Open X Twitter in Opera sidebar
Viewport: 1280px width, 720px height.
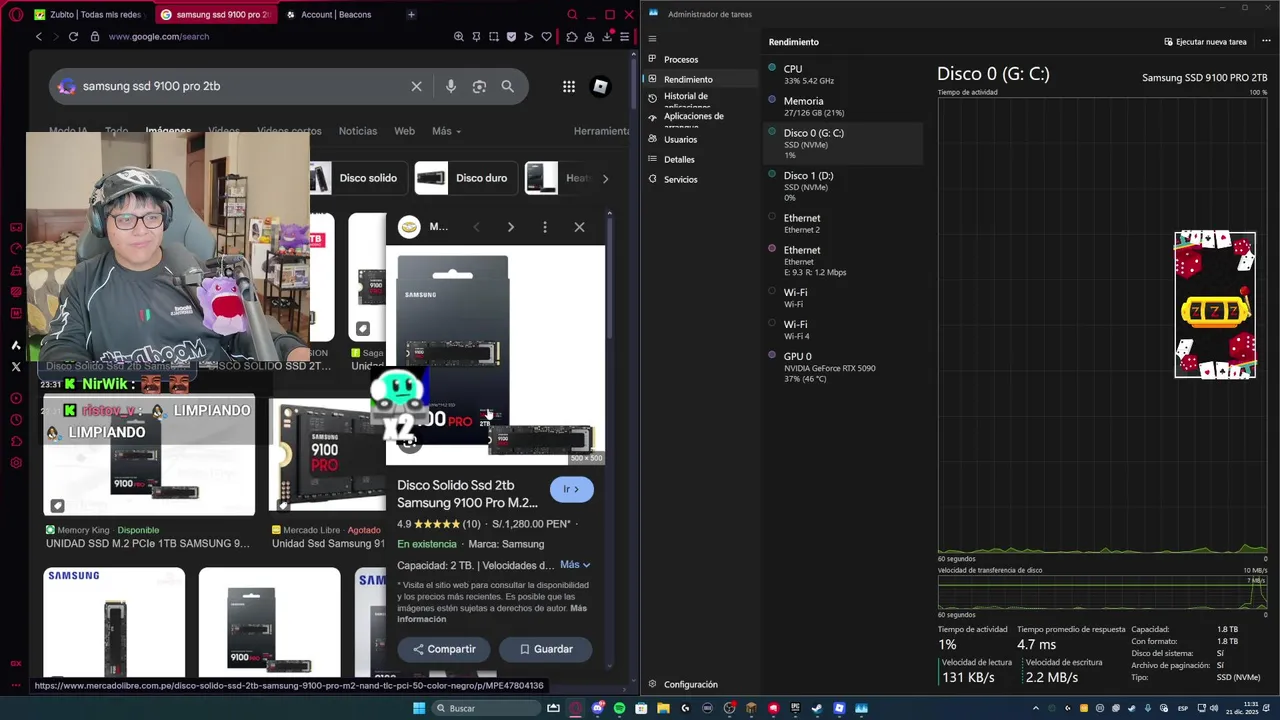coord(16,367)
